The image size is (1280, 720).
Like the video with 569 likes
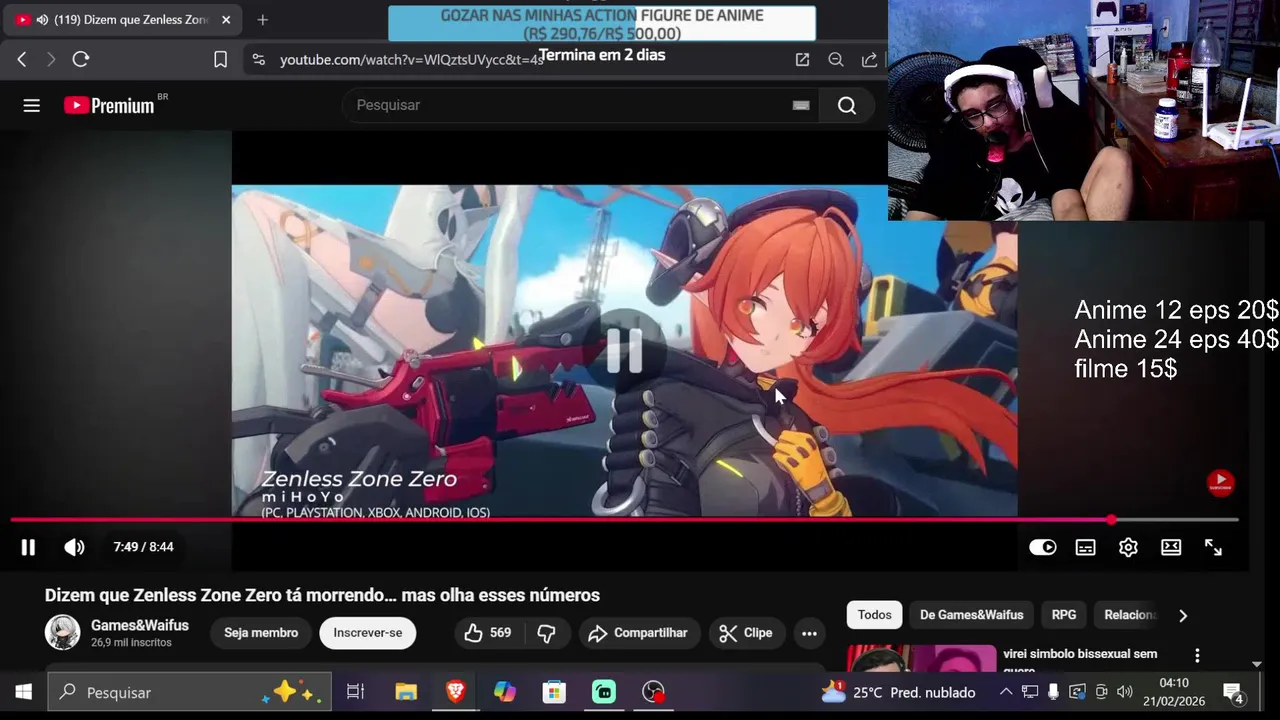click(x=488, y=633)
